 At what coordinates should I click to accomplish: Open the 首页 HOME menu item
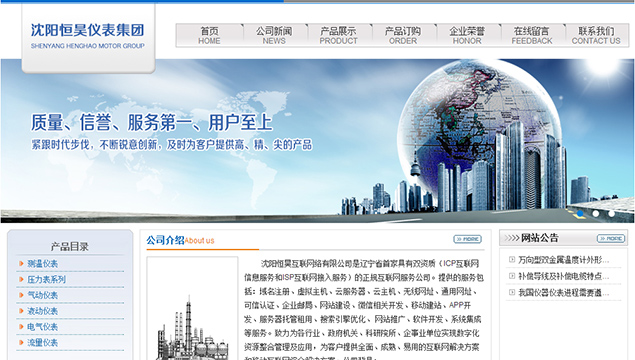point(209,35)
